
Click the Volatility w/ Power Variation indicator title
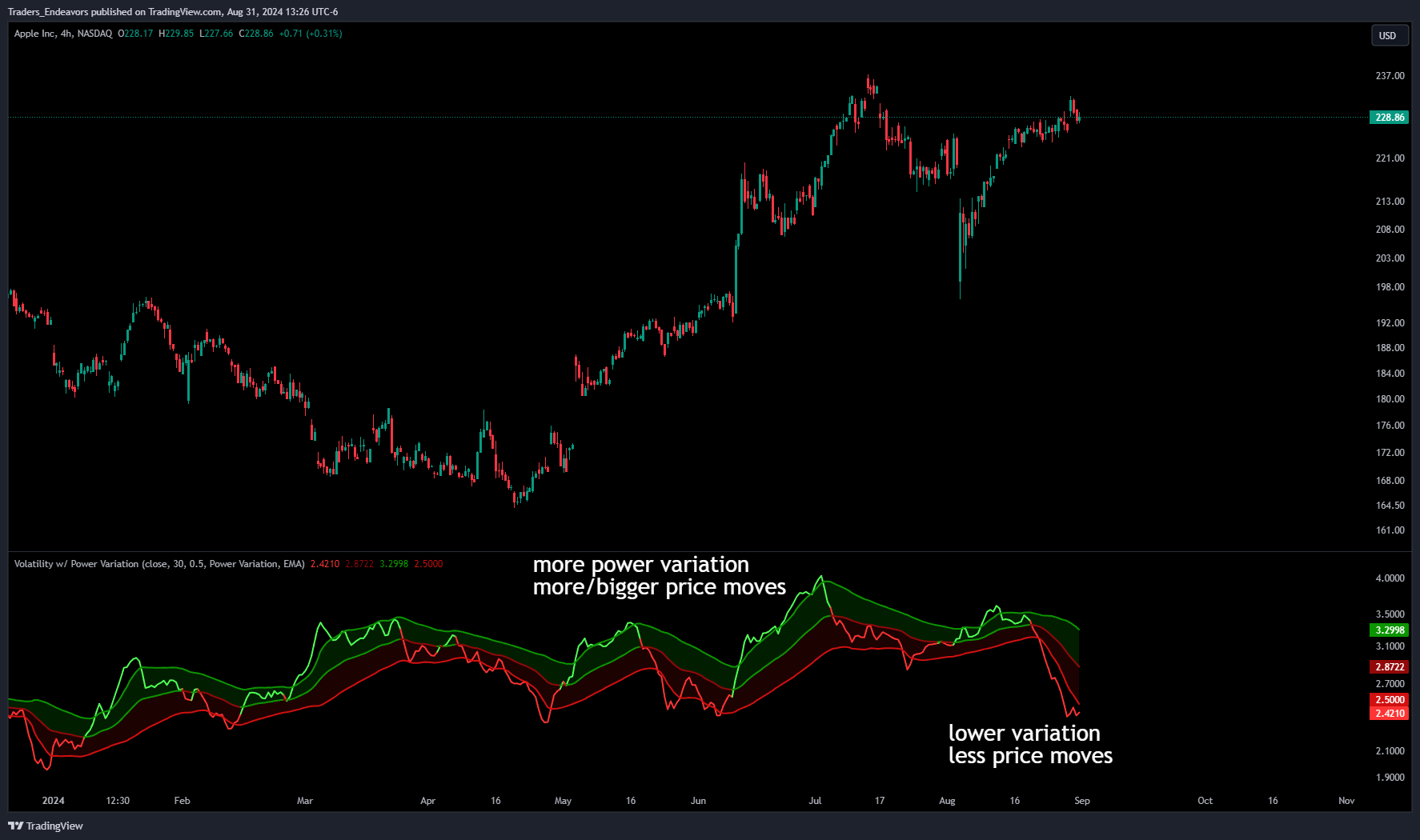159,564
